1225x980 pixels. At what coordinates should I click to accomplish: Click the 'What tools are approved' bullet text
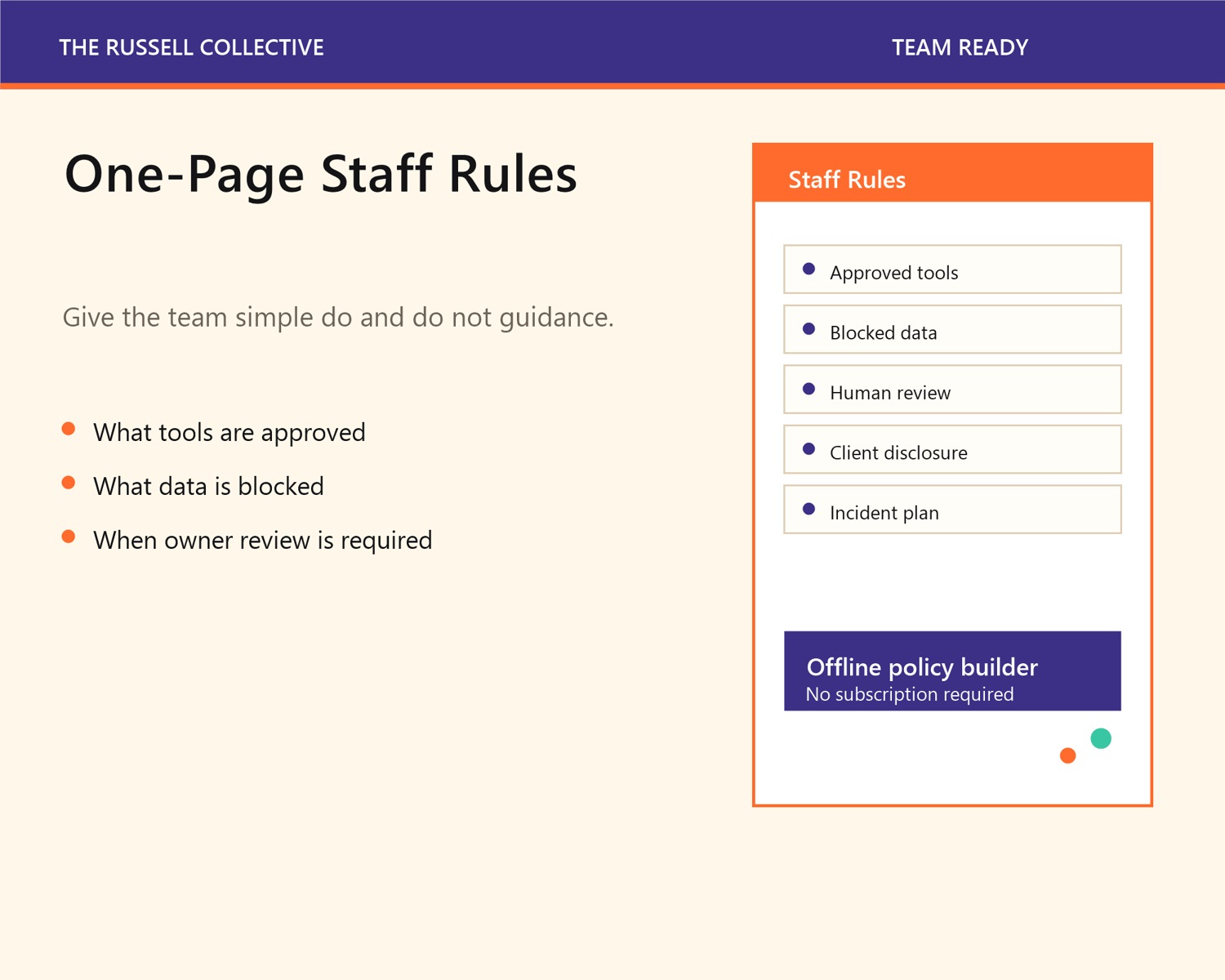point(229,432)
